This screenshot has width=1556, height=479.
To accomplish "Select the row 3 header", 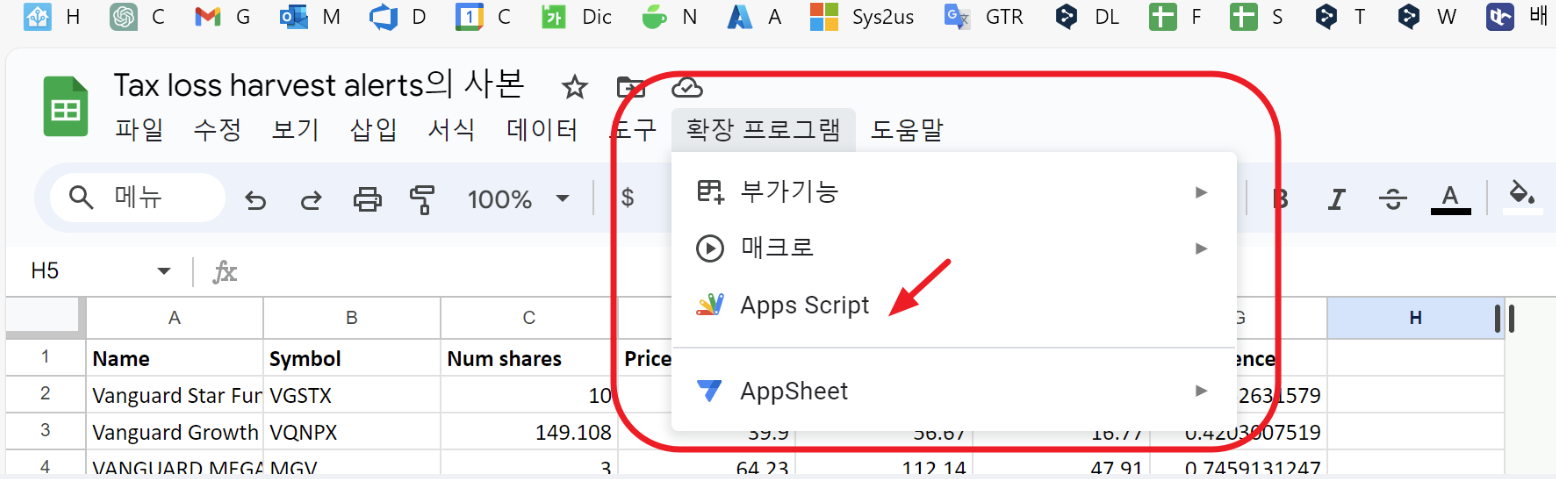I will point(44,432).
